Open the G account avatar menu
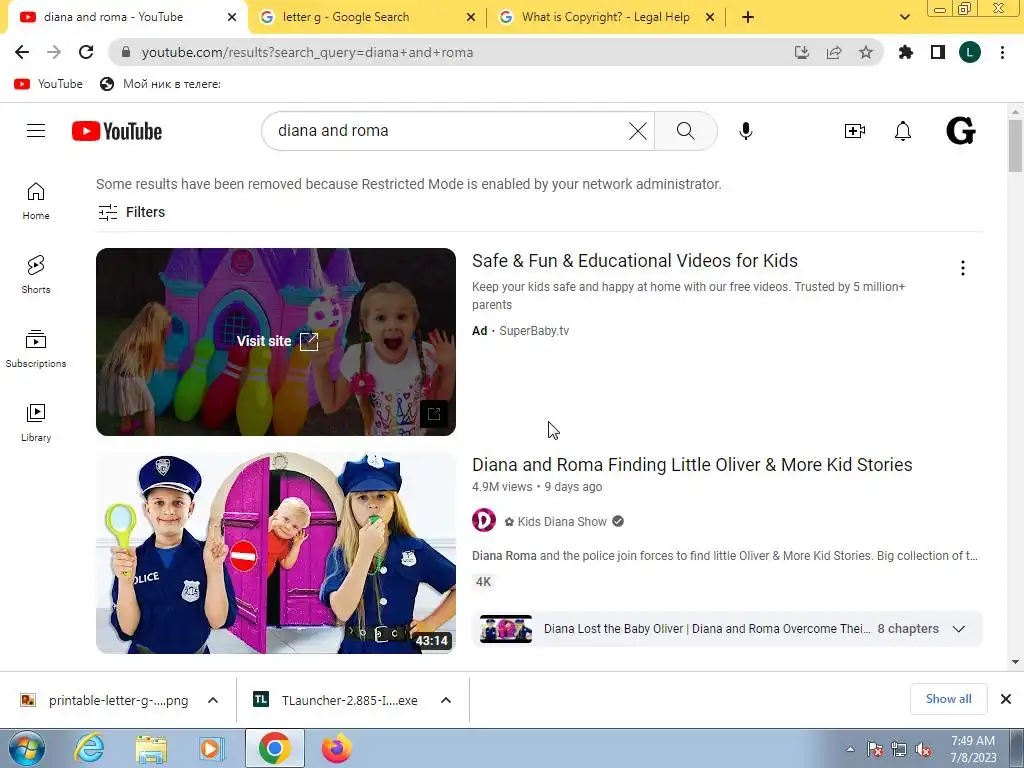This screenshot has height=768, width=1024. pos(961,131)
